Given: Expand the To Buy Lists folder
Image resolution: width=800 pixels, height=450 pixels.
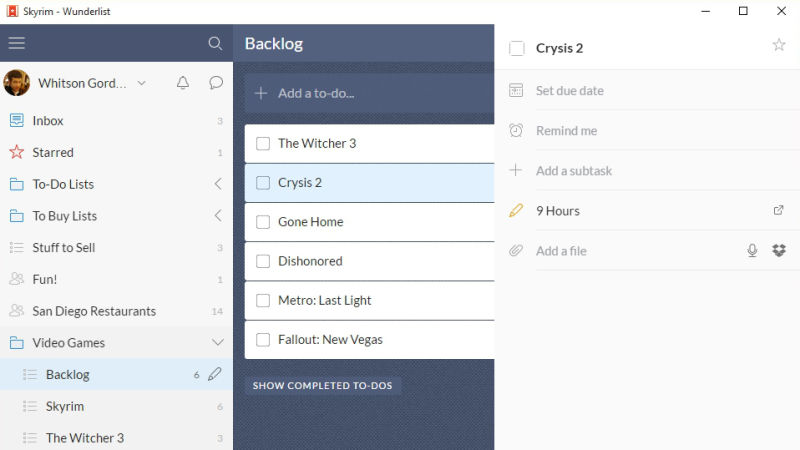Looking at the screenshot, I should tap(218, 215).
